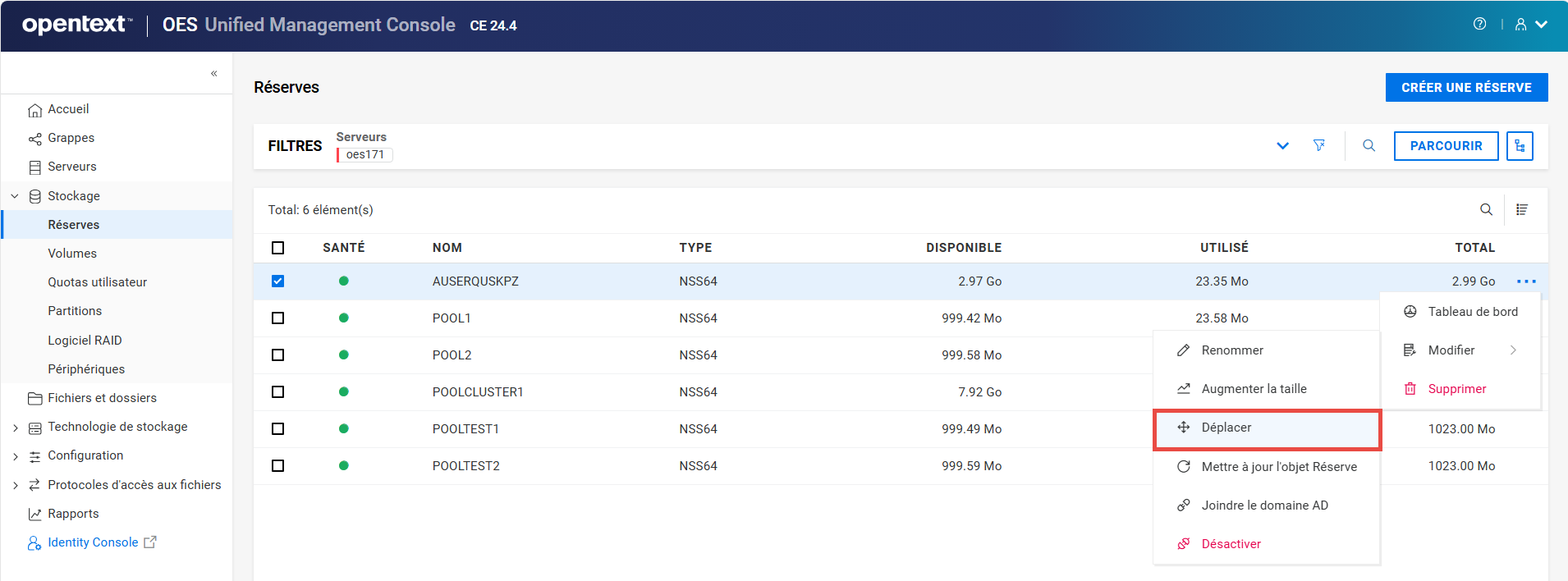Click the table search magnifier icon
Viewport: 1568px width, 581px height.
click(x=1486, y=210)
